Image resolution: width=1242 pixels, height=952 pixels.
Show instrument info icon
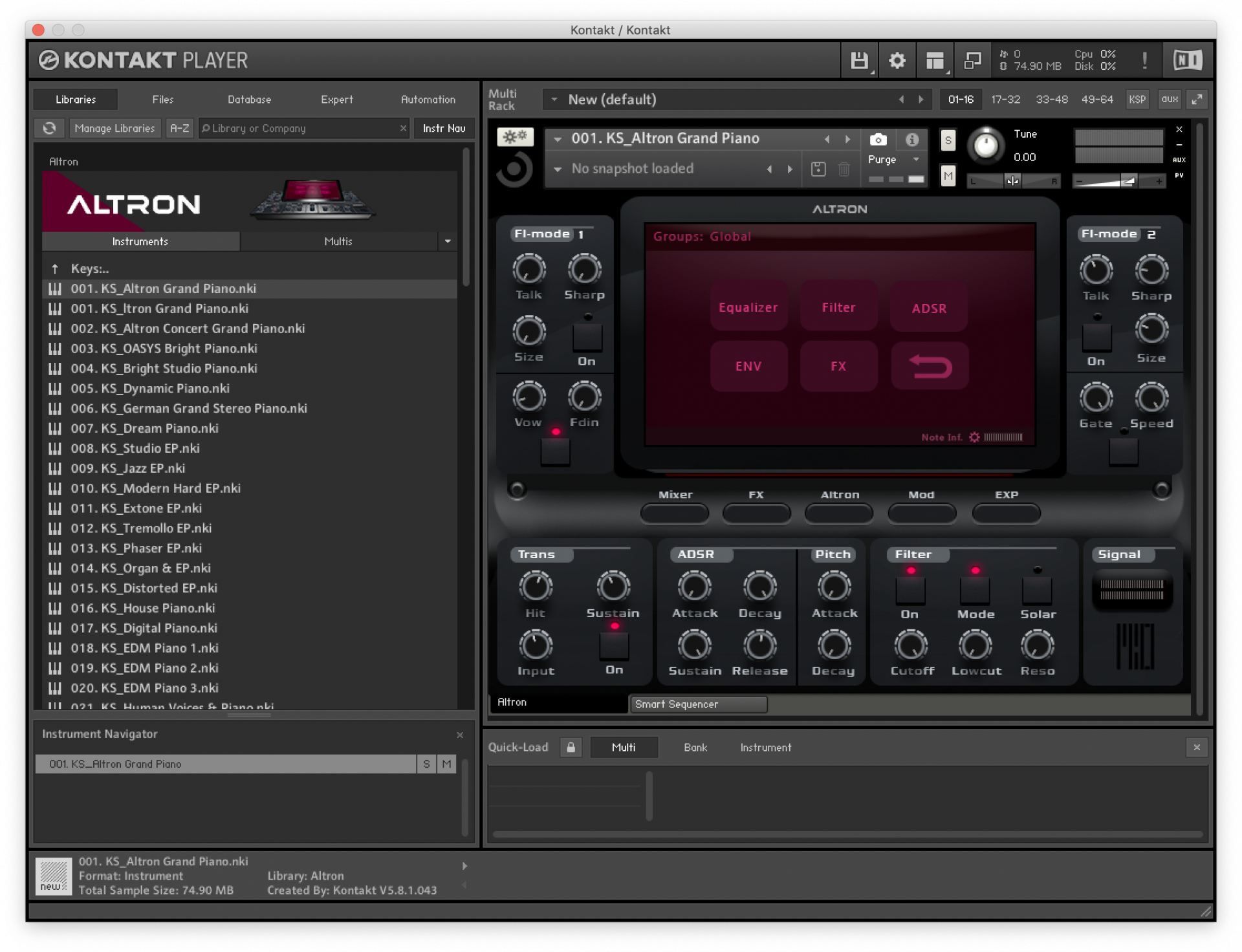tap(911, 140)
